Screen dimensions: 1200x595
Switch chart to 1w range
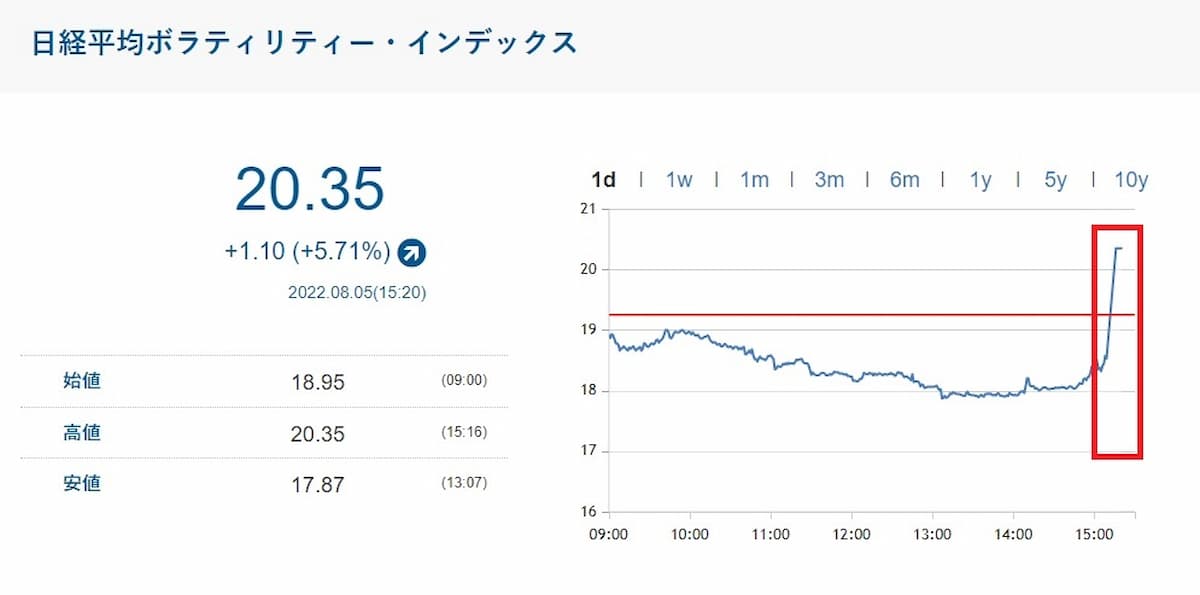coord(679,180)
